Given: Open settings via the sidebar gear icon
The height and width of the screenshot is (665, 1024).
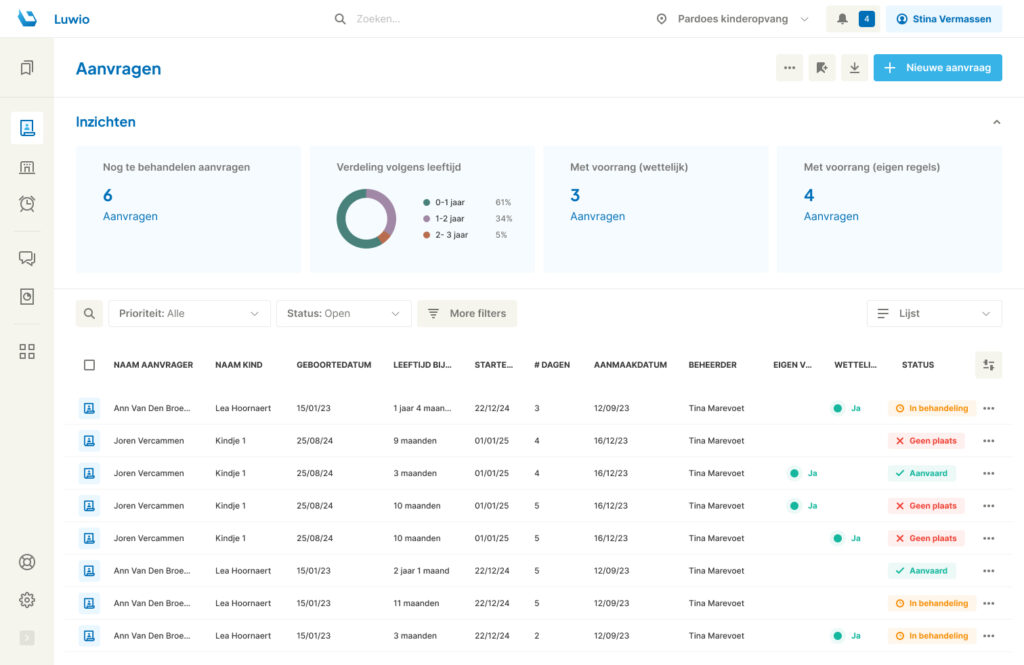Looking at the screenshot, I should 27,600.
